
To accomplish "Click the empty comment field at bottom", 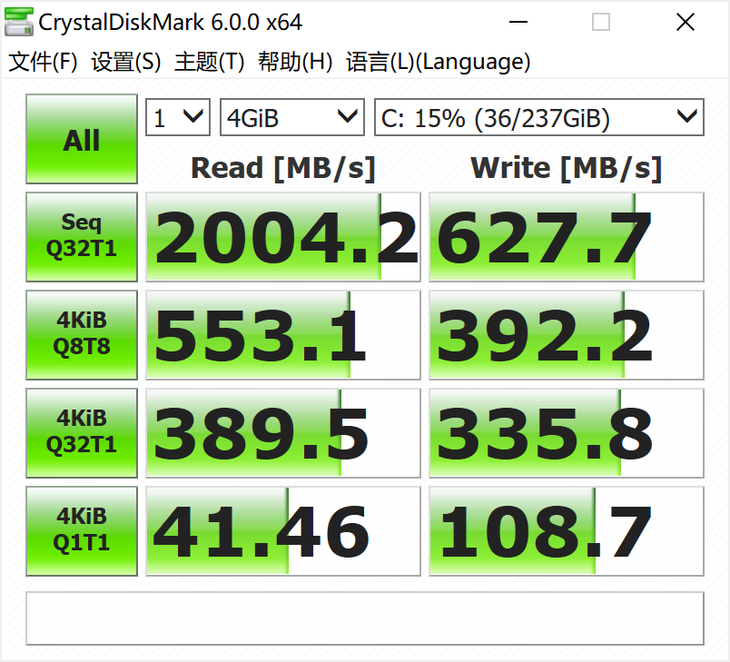I will [365, 618].
